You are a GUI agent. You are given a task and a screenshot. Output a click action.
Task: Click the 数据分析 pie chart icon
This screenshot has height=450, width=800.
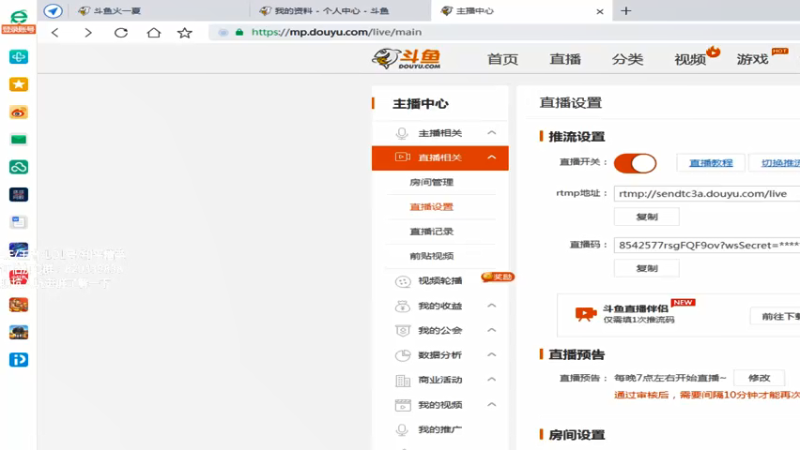tap(403, 355)
